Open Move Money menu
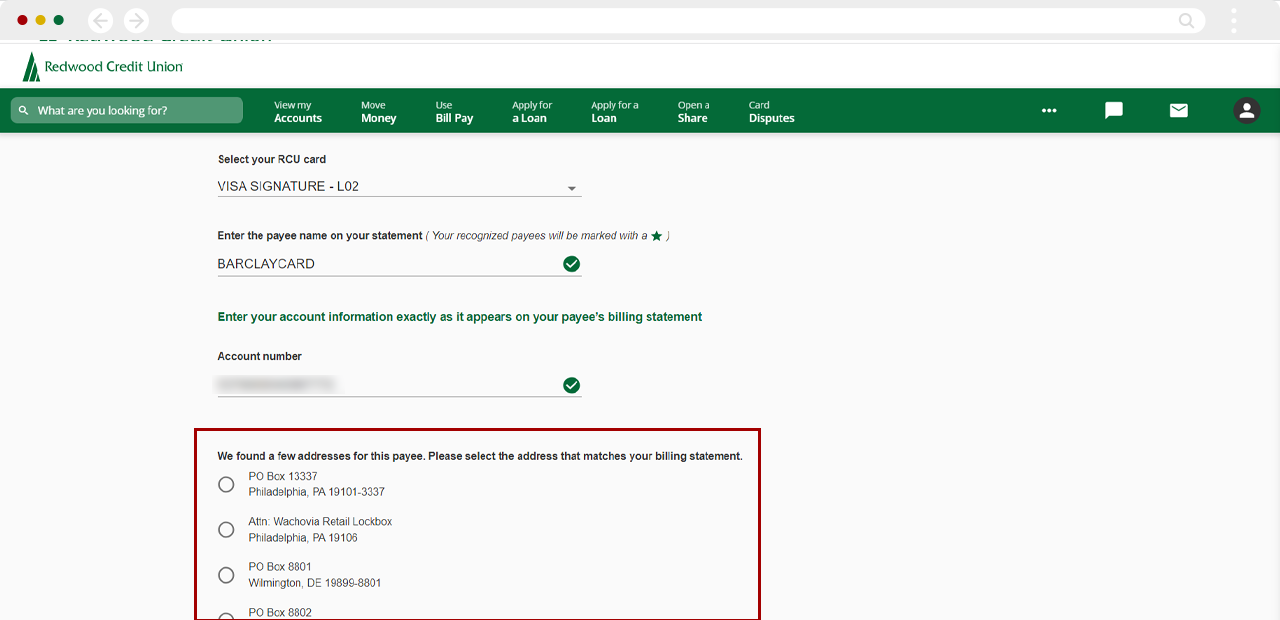This screenshot has width=1280, height=620. tap(379, 111)
